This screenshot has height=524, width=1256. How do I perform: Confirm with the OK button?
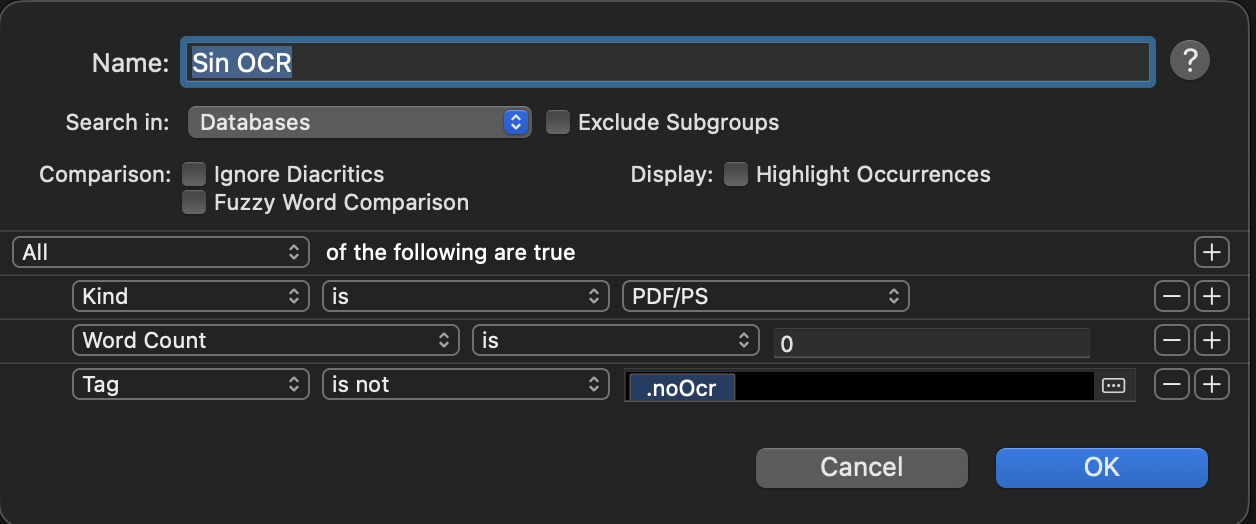pos(1101,467)
